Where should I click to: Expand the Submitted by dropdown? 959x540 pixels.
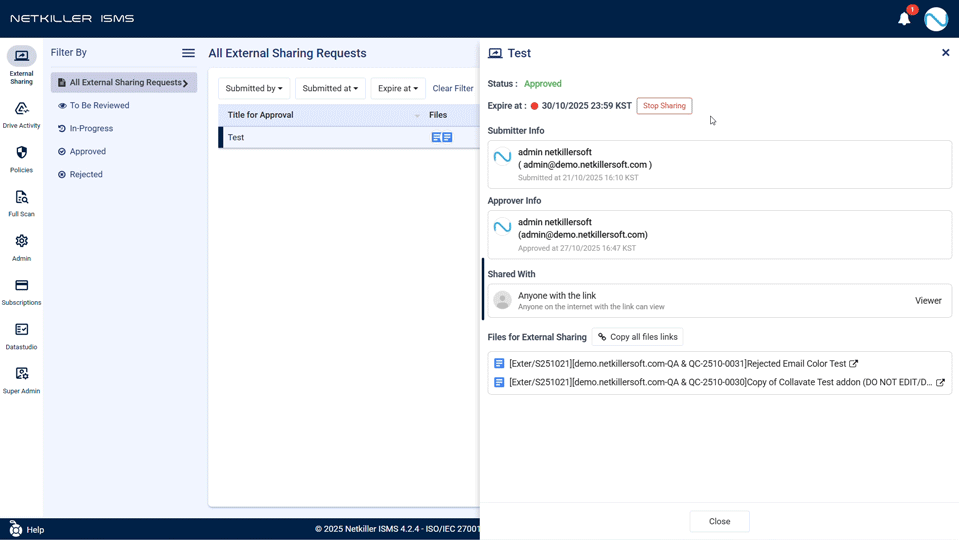click(x=254, y=89)
